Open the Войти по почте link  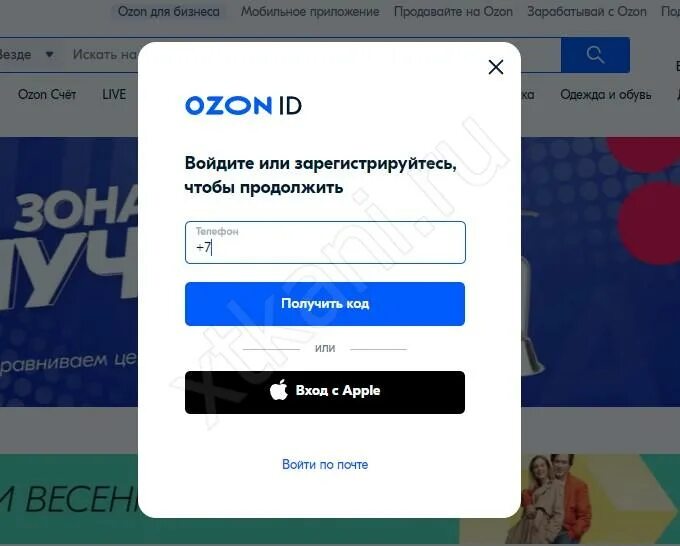tap(325, 464)
